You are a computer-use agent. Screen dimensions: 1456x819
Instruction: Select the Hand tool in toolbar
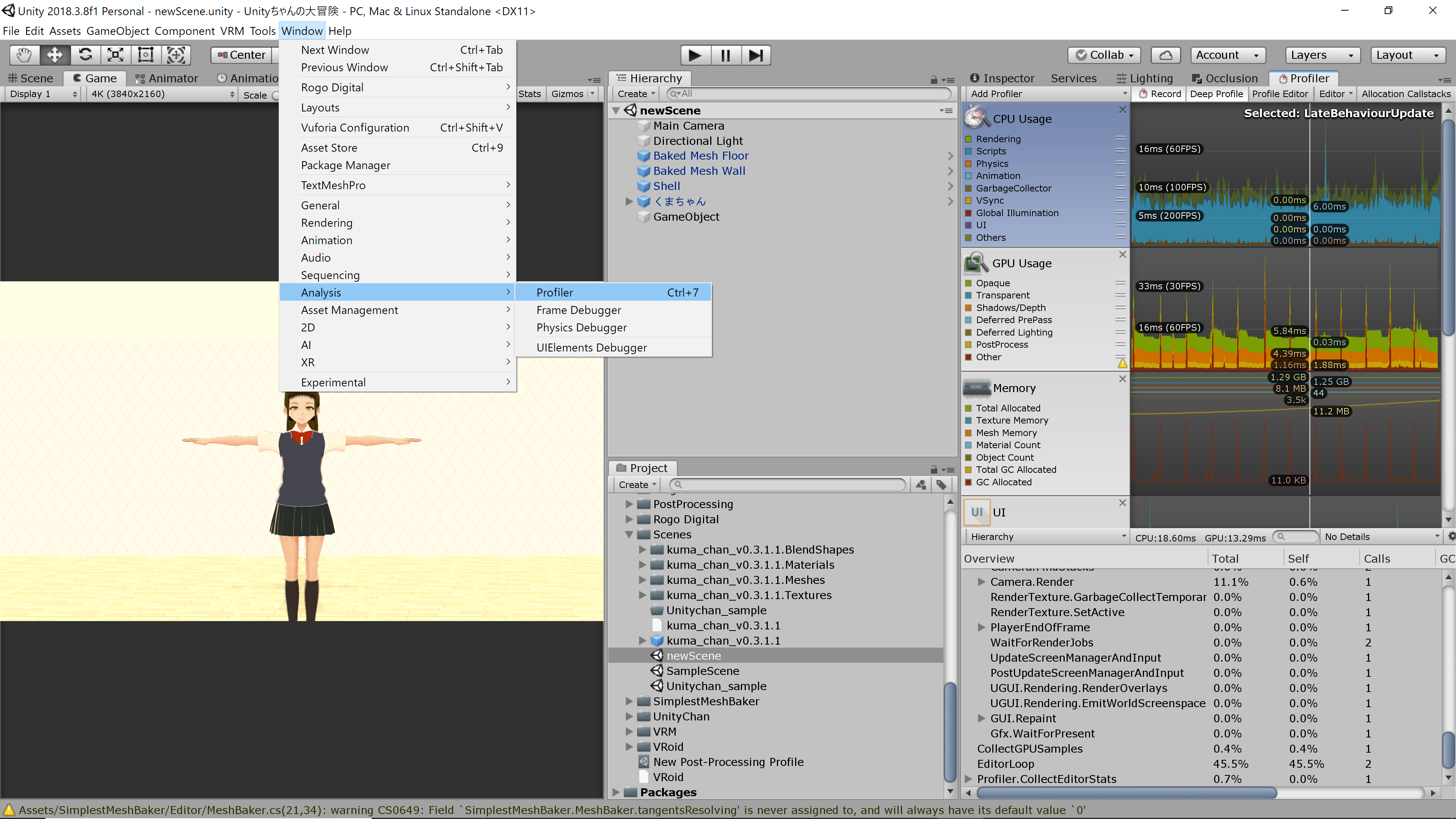(24, 55)
